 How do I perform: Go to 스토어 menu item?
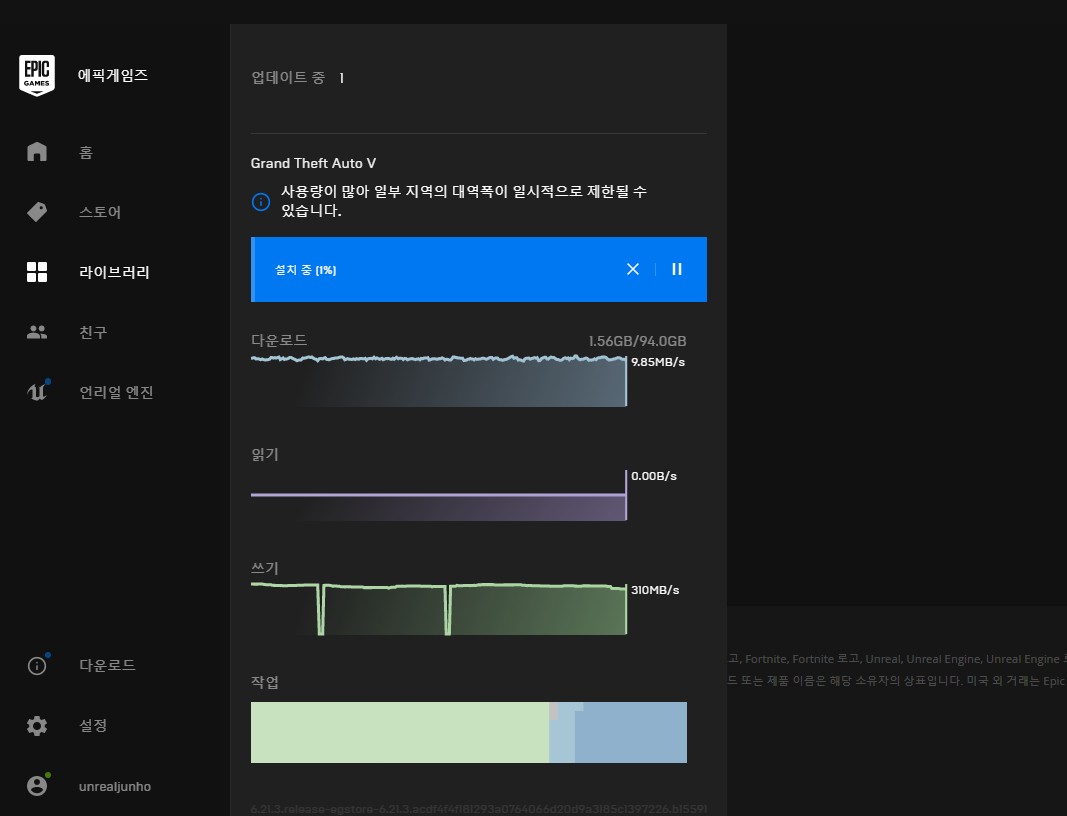[x=100, y=212]
